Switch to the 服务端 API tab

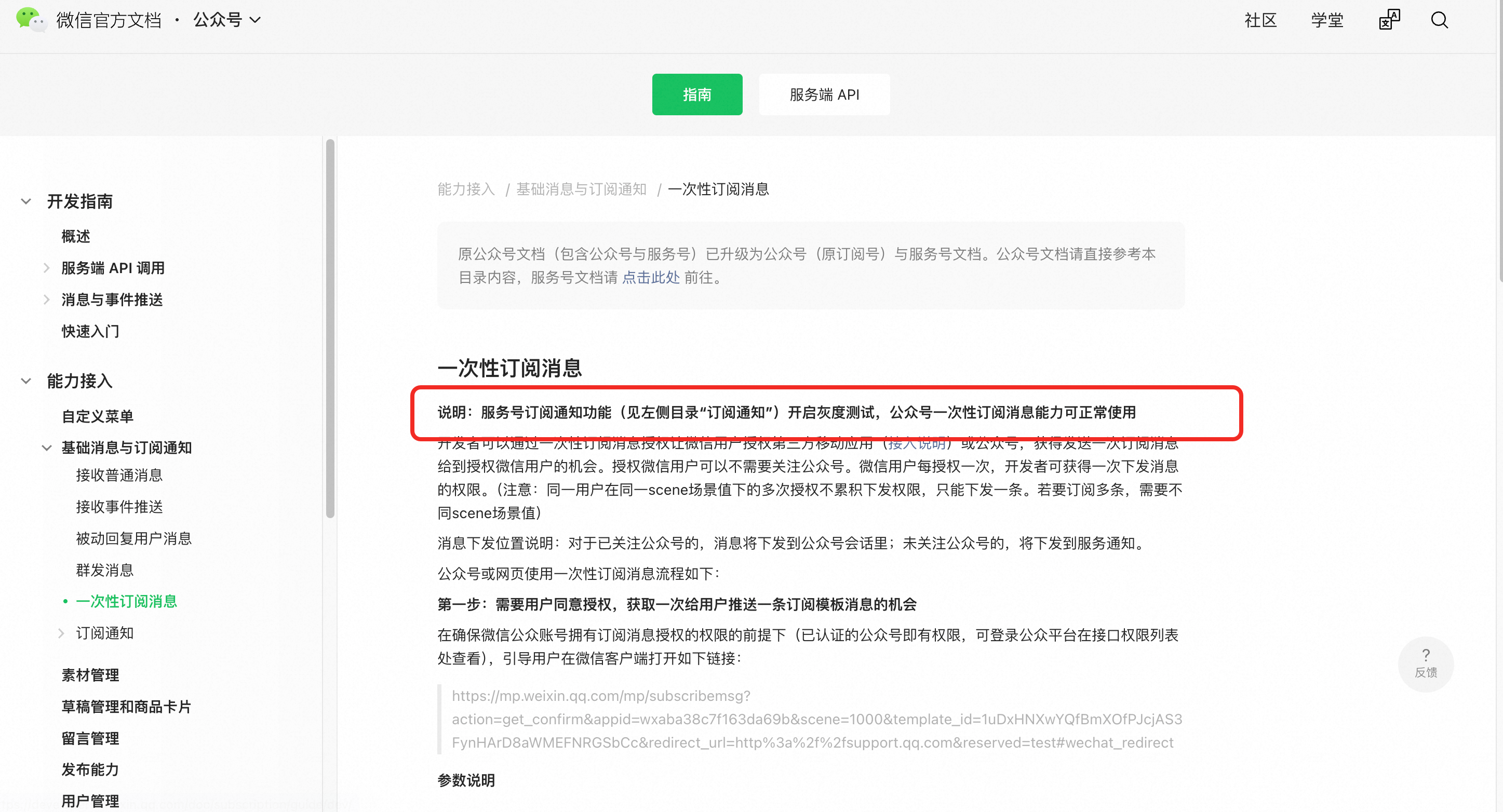[824, 94]
